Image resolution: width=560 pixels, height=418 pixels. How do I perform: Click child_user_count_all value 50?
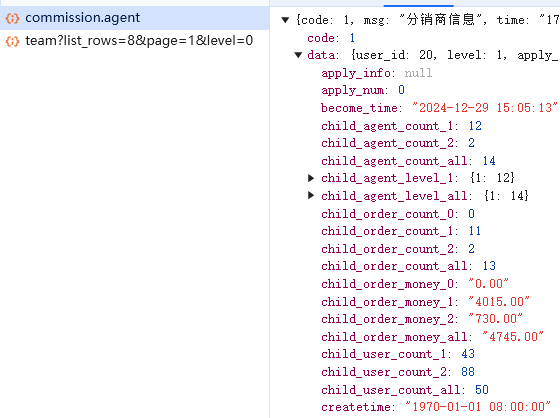click(x=482, y=389)
